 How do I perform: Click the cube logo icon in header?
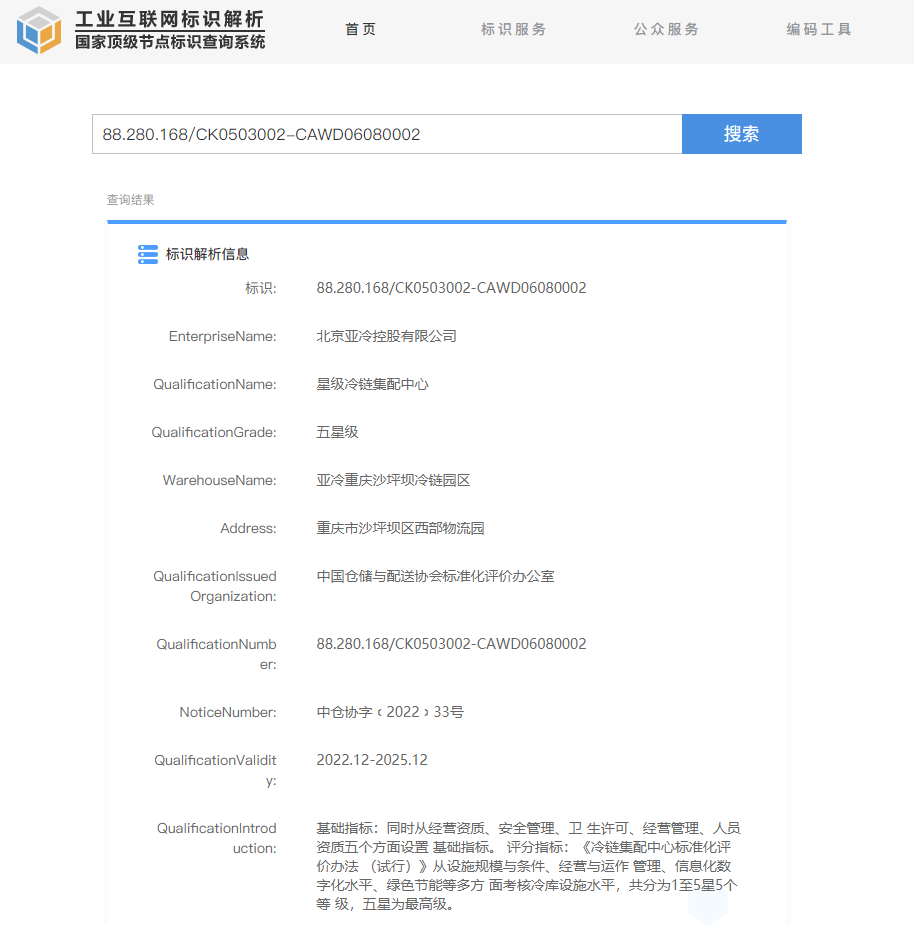(39, 30)
